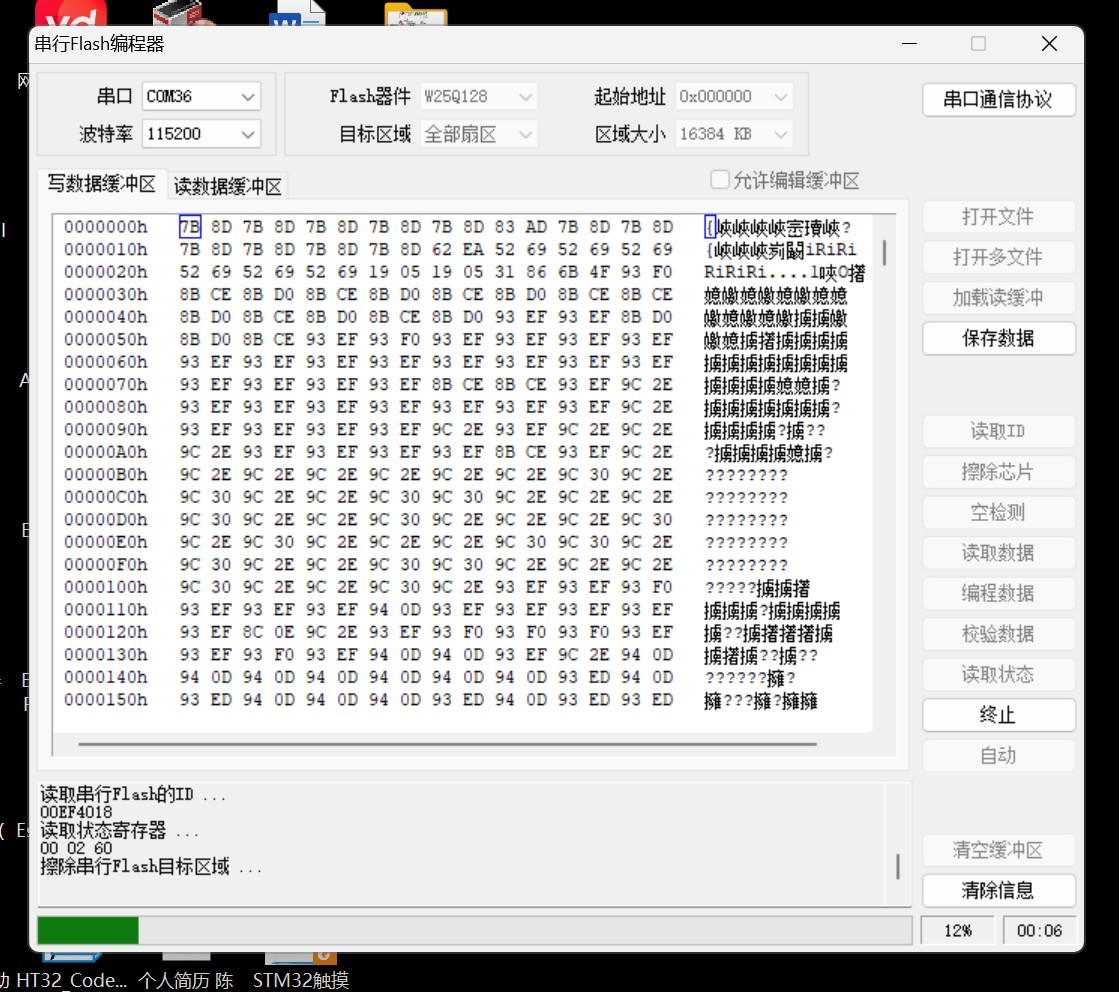Viewport: 1119px width, 992px height.
Task: Click the 保存数据 button
Action: coord(998,338)
